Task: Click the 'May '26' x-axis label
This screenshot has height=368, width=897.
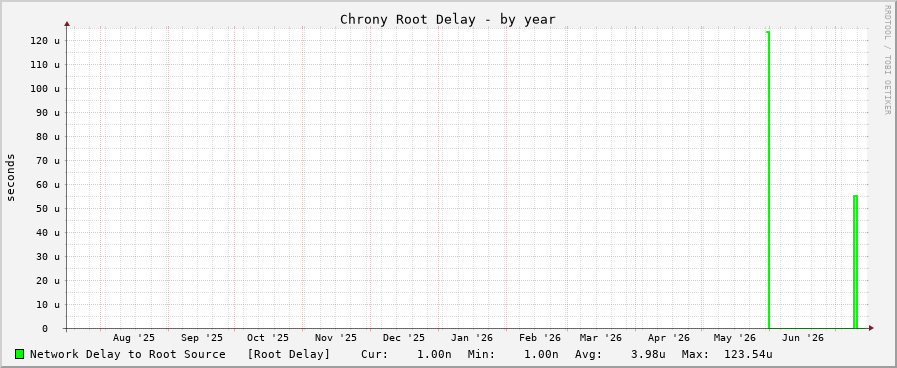Action: pyautogui.click(x=735, y=338)
